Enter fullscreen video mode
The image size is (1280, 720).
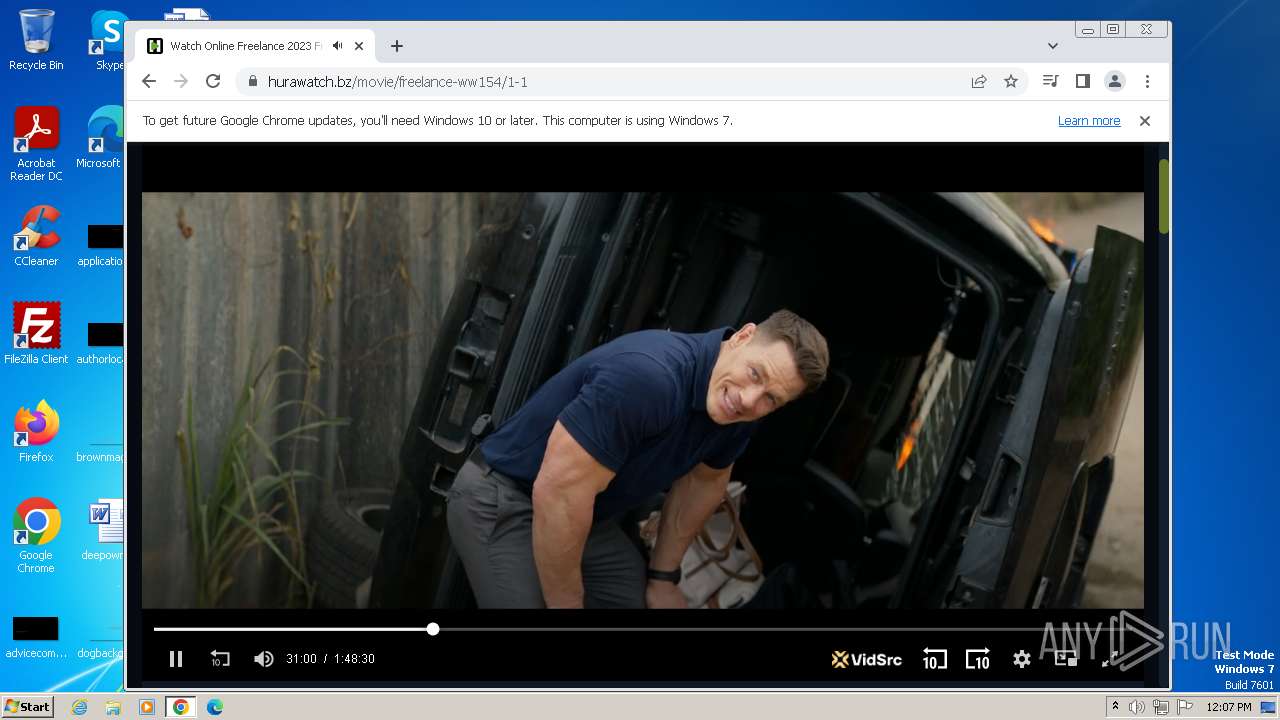coord(1109,659)
